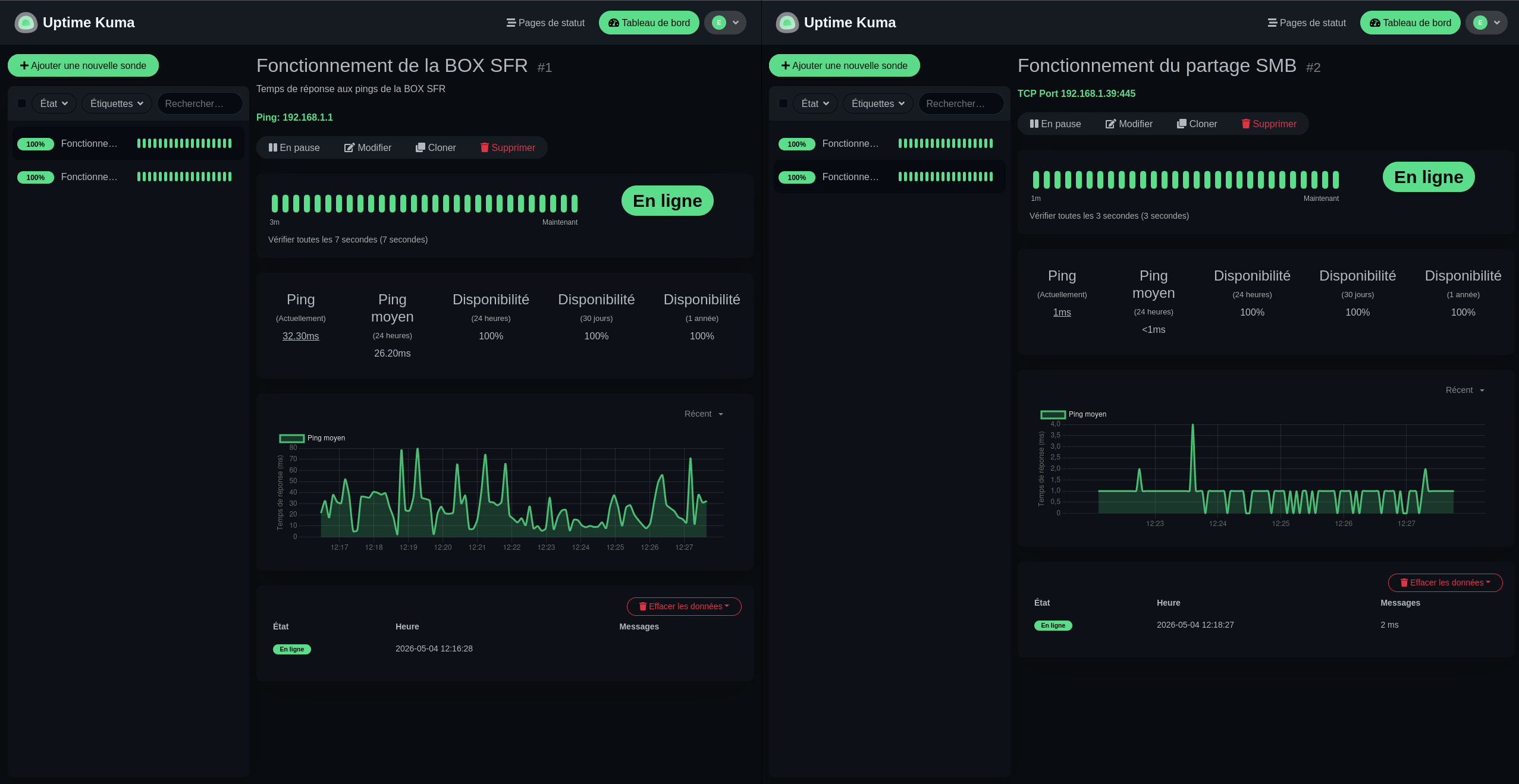Open État filter dropdown in left window

(54, 103)
